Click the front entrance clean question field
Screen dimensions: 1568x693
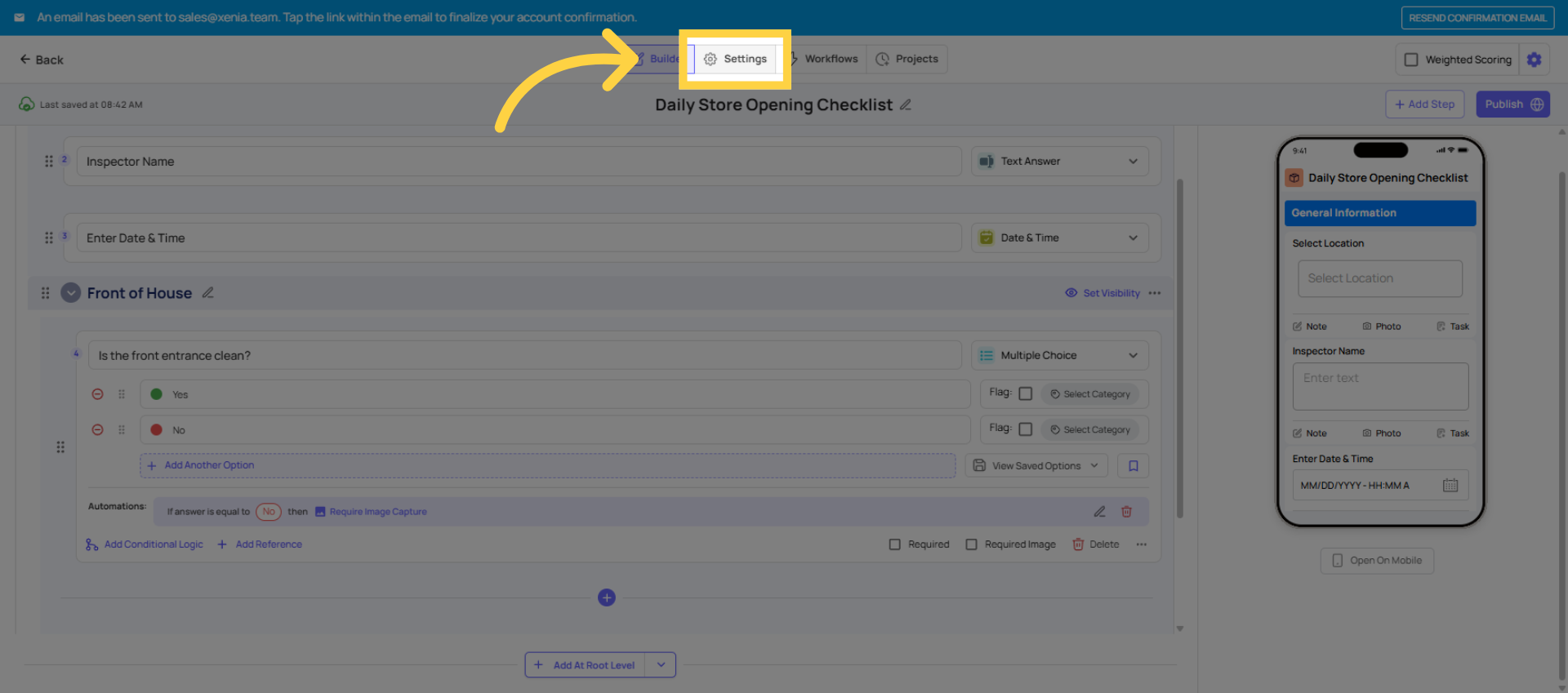tap(524, 356)
